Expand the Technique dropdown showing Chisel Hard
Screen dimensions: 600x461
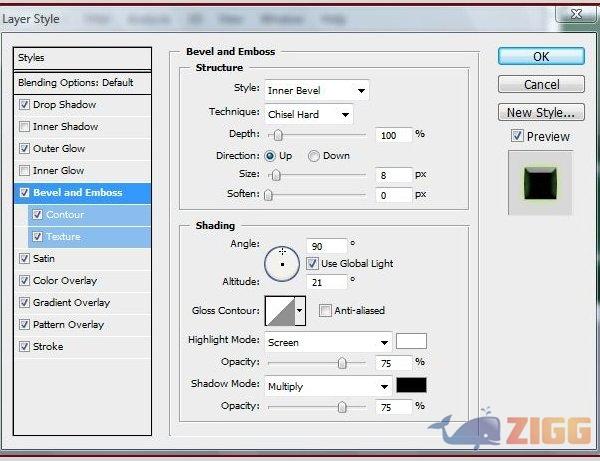pyautogui.click(x=308, y=114)
